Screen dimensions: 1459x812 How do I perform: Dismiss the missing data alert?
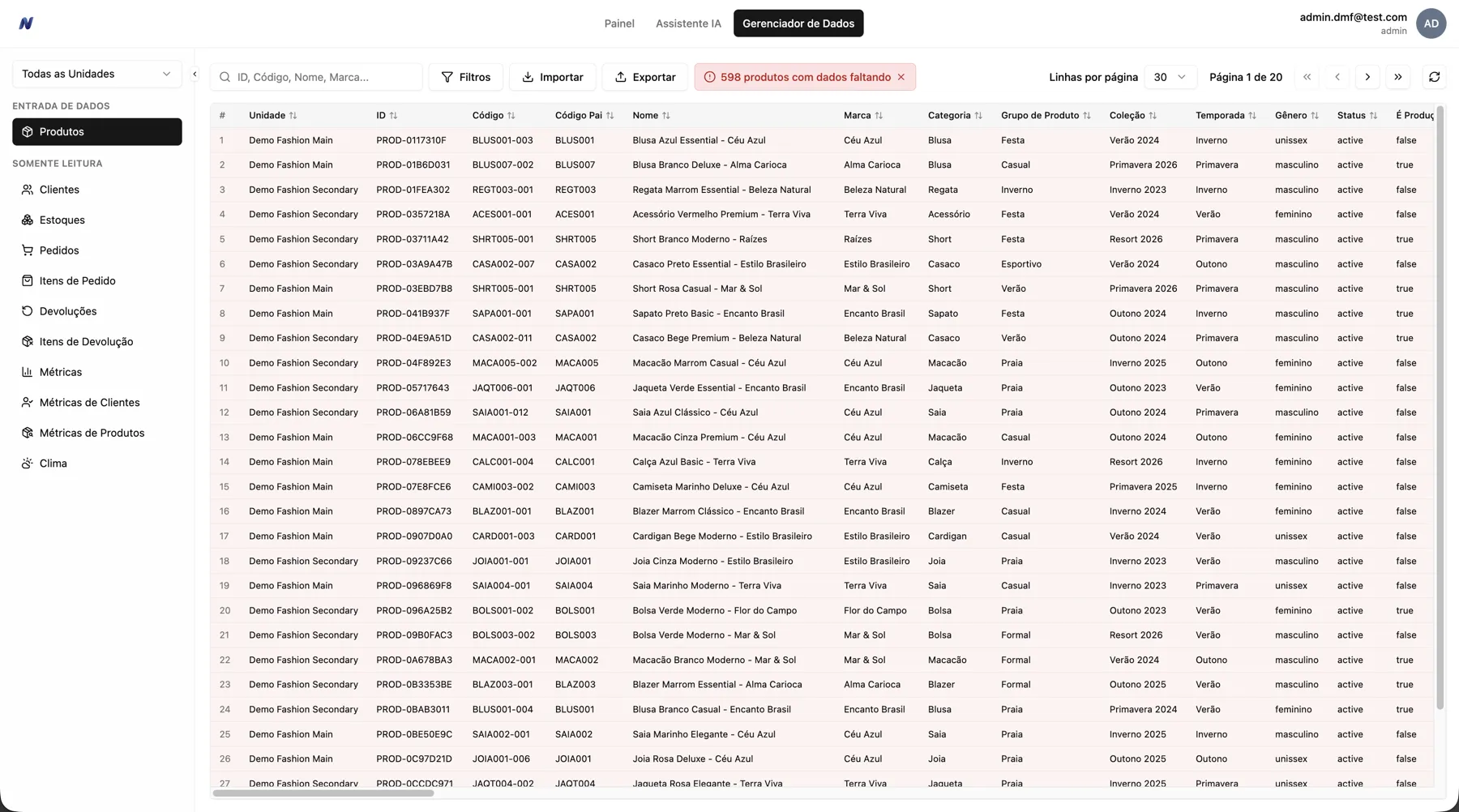[x=901, y=77]
